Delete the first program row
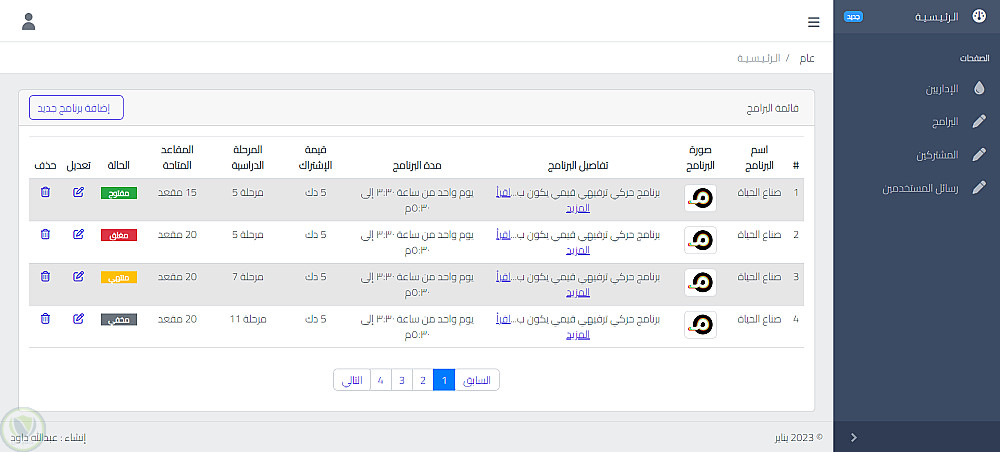Screen dimensions: 1000x452 (45, 192)
